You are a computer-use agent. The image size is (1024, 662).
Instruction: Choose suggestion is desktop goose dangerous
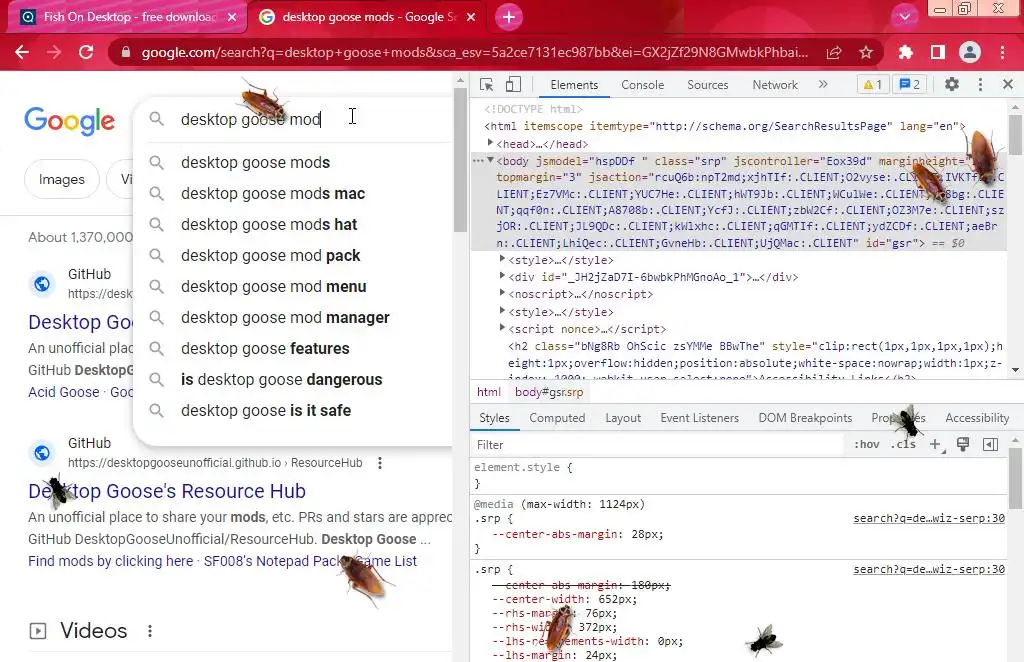point(281,379)
